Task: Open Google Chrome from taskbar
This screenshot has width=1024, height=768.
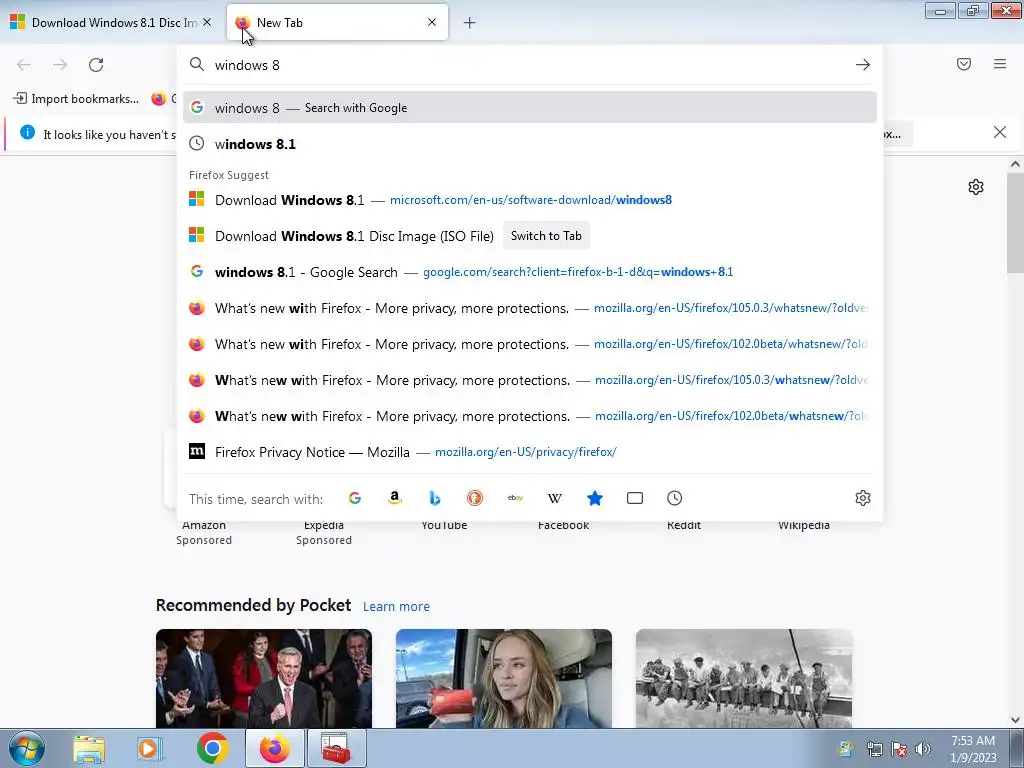Action: (x=212, y=748)
